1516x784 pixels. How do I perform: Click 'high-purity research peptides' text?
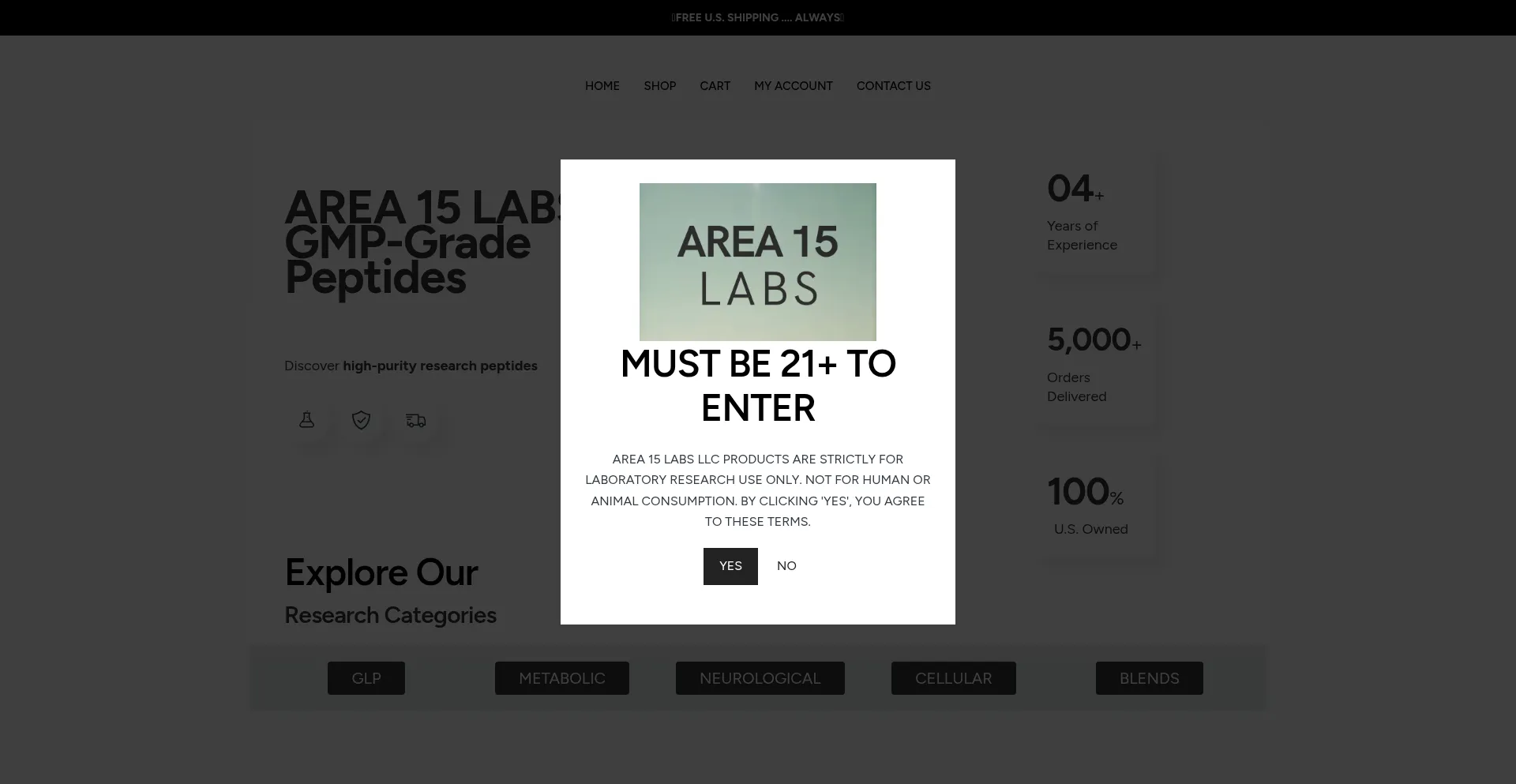pos(440,366)
